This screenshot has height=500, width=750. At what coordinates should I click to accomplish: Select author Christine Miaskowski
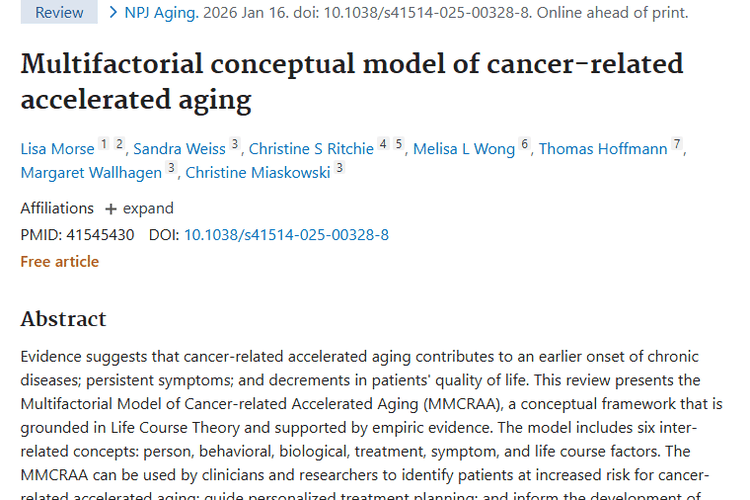pos(257,172)
